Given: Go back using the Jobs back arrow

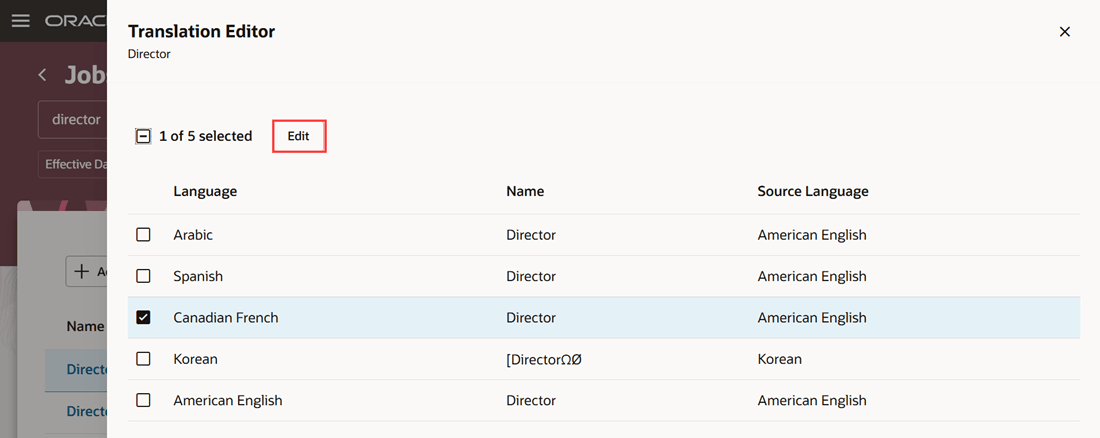Looking at the screenshot, I should pos(43,74).
